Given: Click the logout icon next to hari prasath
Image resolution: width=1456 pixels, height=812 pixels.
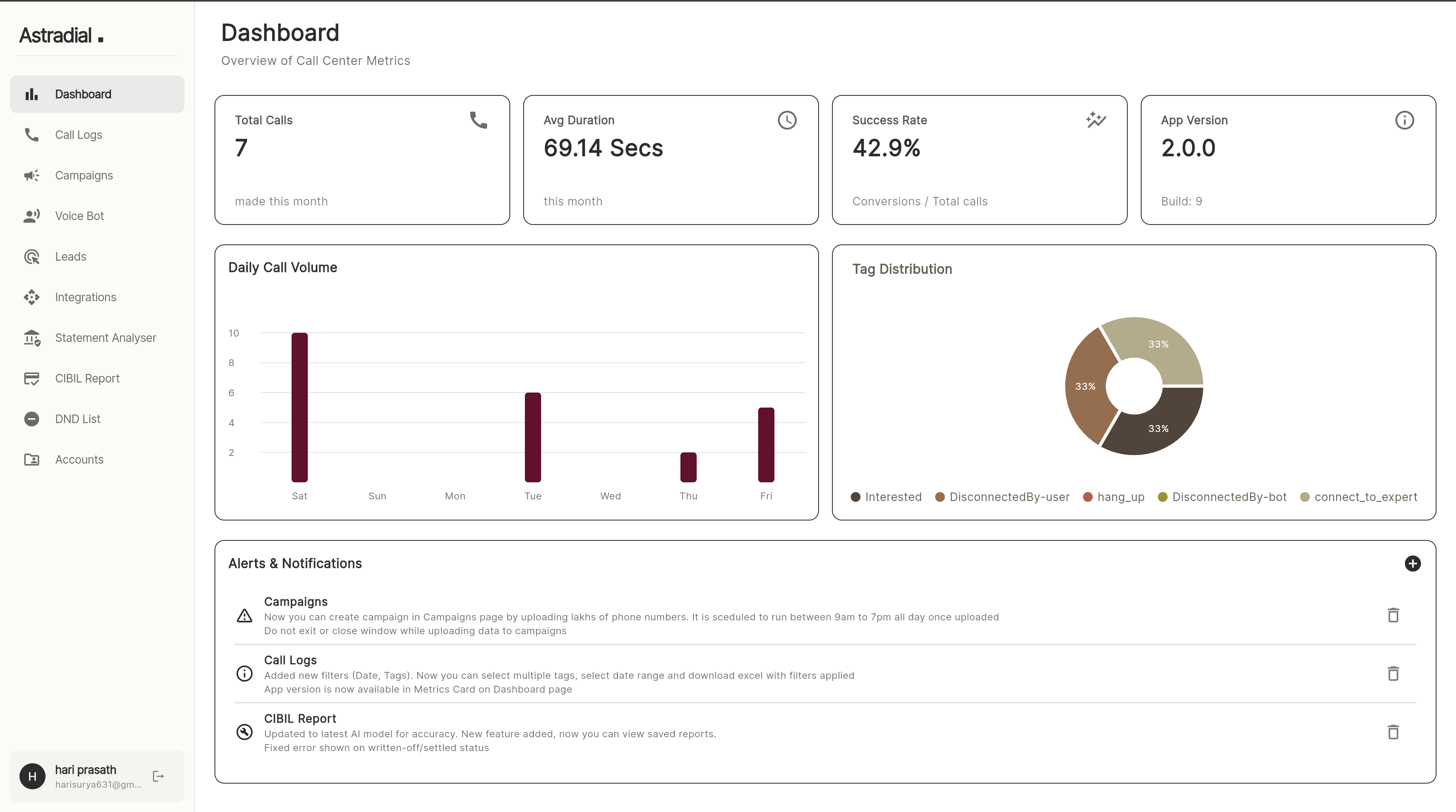Looking at the screenshot, I should [158, 776].
